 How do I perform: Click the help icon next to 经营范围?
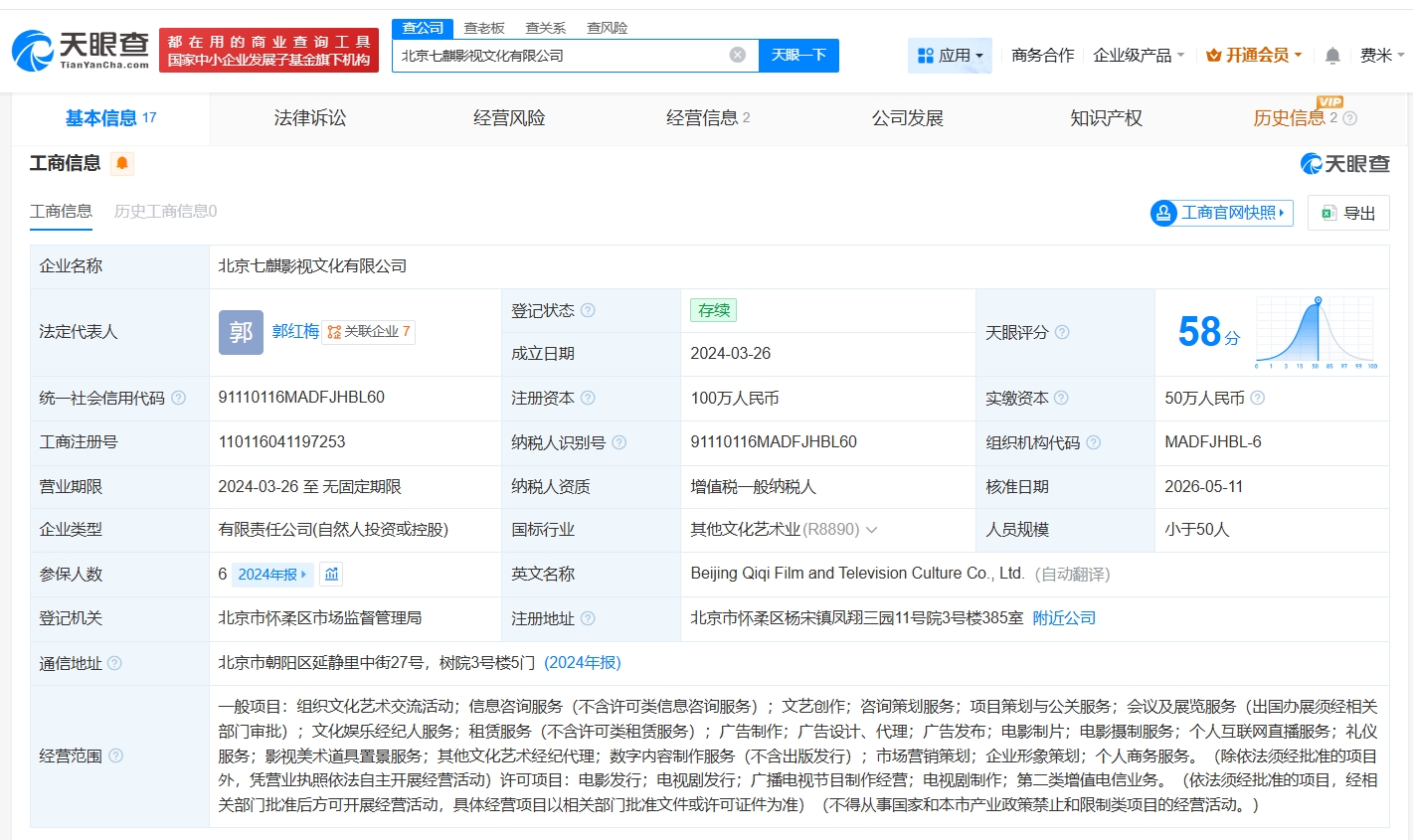(x=115, y=756)
